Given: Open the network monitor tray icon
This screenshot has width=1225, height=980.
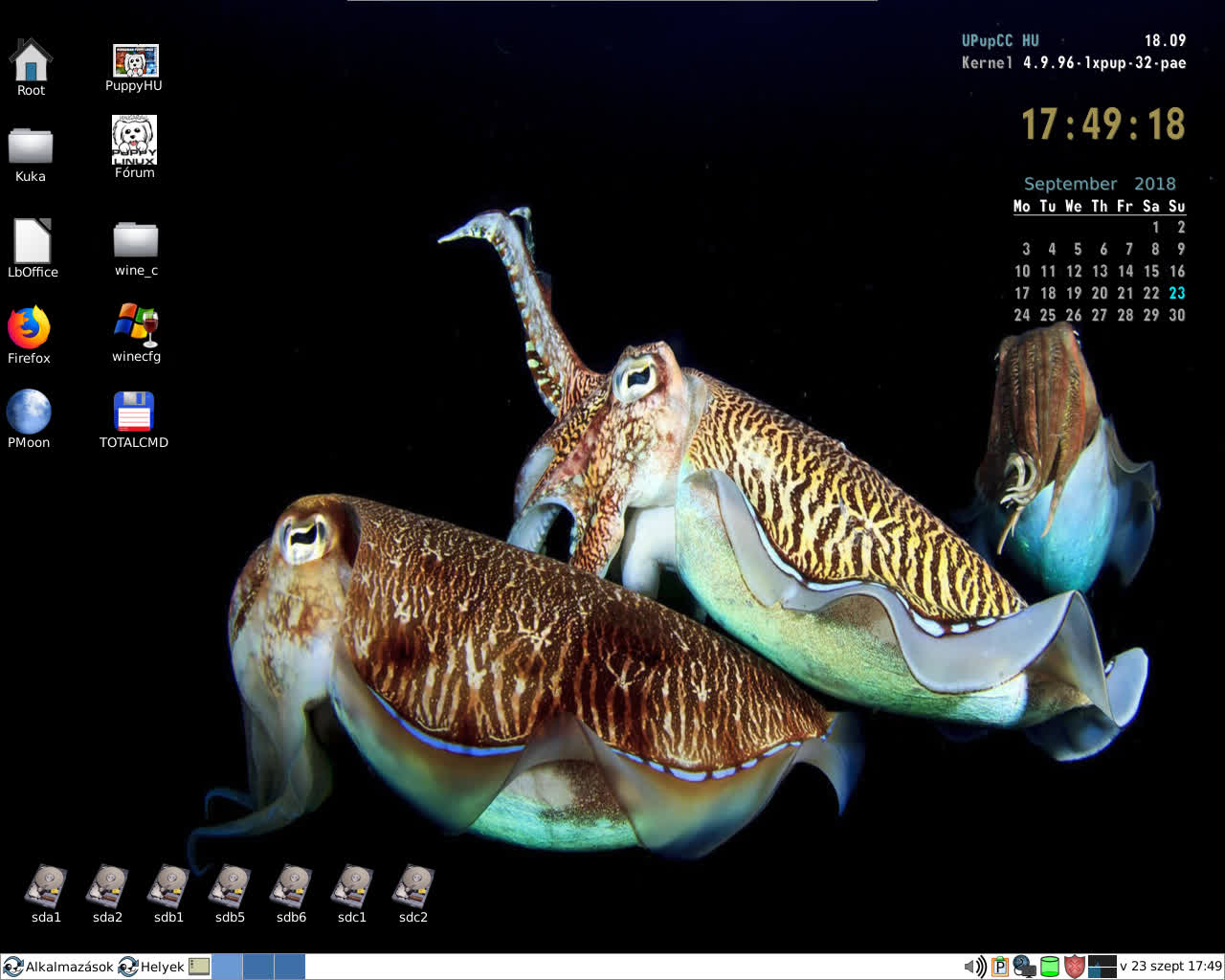Looking at the screenshot, I should tap(1025, 967).
